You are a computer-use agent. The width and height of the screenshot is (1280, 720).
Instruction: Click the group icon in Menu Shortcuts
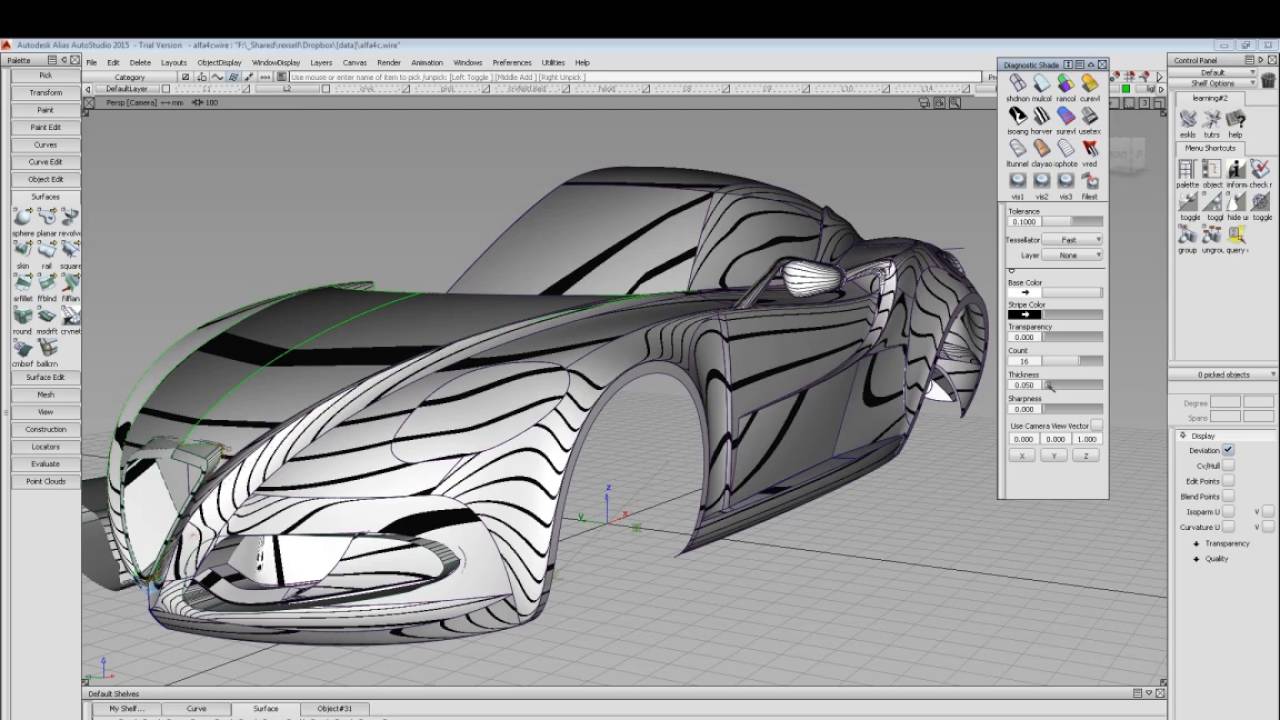click(1187, 235)
